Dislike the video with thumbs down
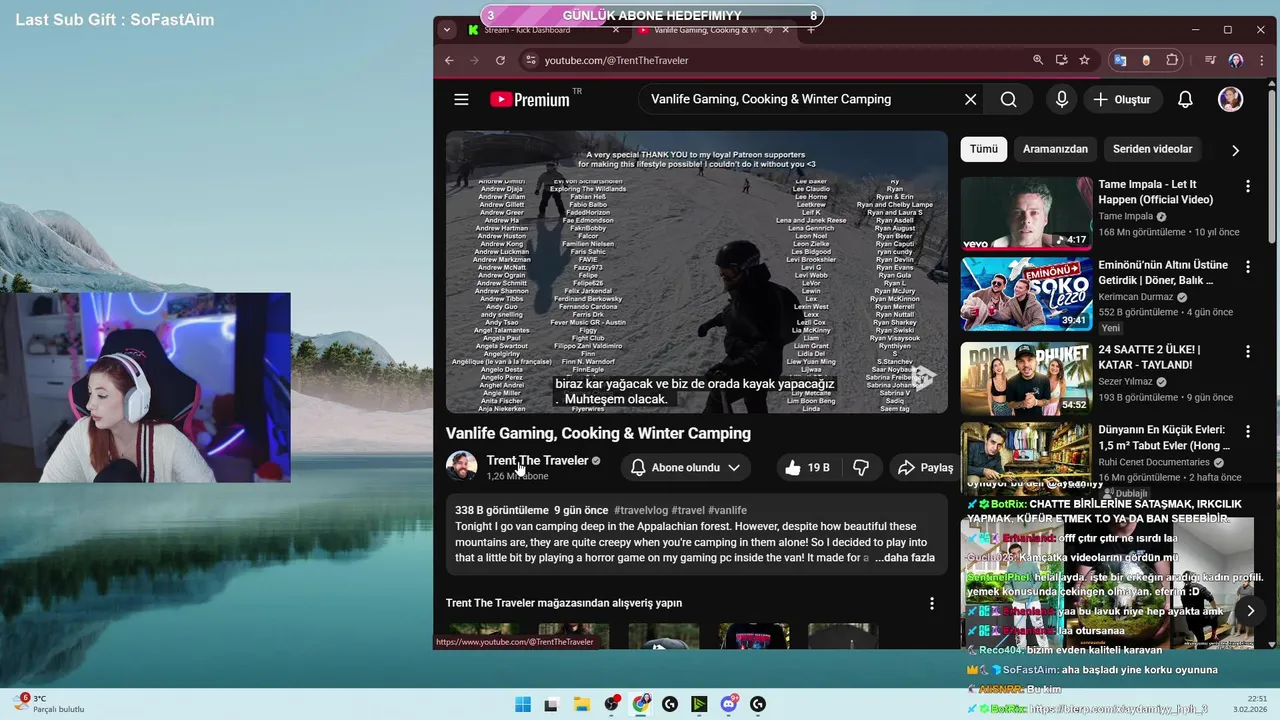Viewport: 1280px width, 720px height. tap(861, 468)
